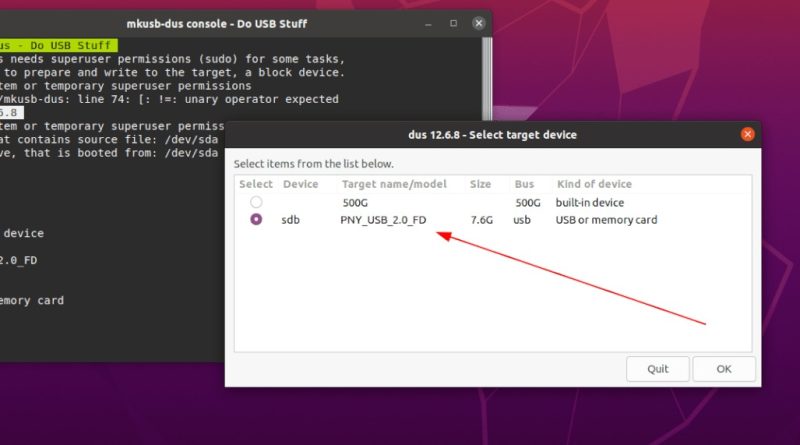This screenshot has height=445, width=800.
Task: Click the console window scrollbar
Action: pyautogui.click(x=487, y=77)
